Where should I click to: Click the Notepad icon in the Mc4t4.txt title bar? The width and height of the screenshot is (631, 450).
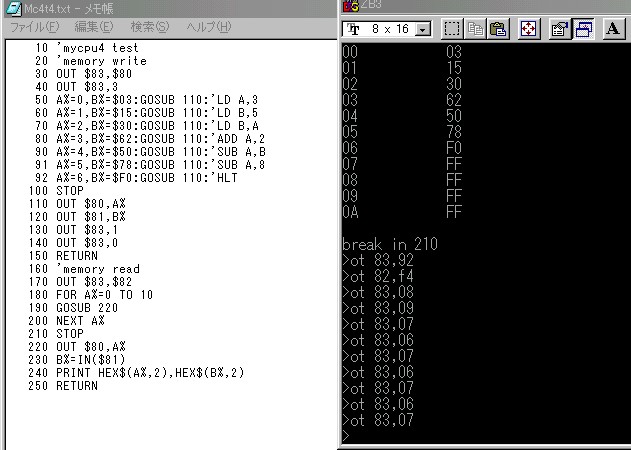(14, 8)
